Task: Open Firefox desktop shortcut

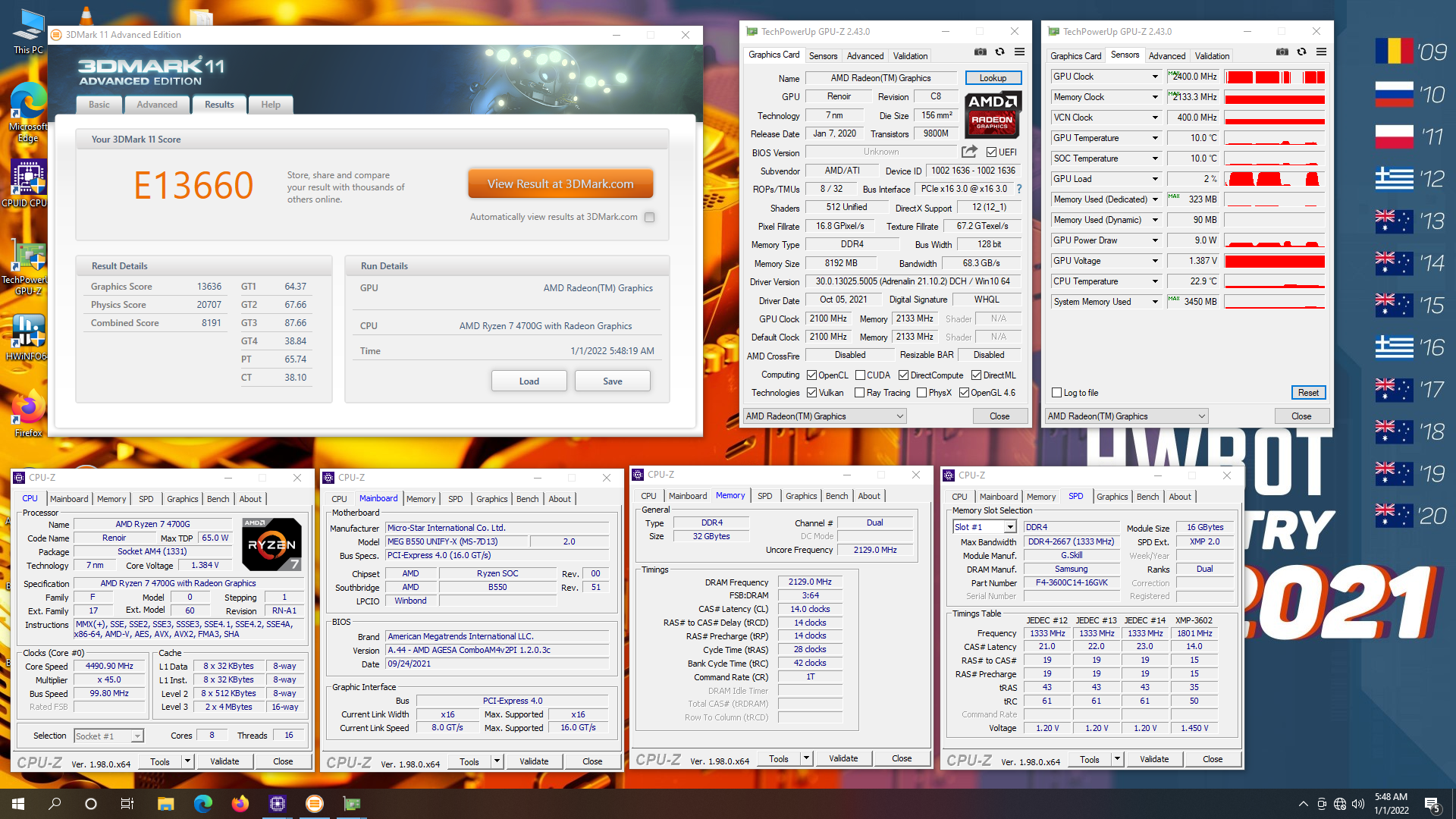Action: tap(28, 414)
